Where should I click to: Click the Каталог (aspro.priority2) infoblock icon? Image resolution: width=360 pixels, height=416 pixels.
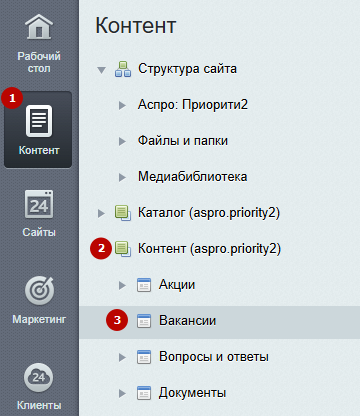point(123,213)
